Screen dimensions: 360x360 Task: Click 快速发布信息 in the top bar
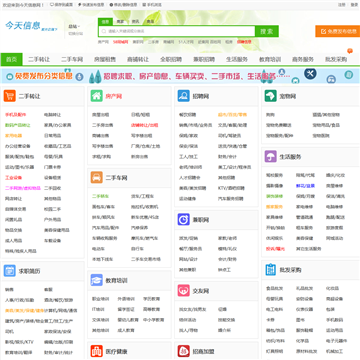point(91,5)
